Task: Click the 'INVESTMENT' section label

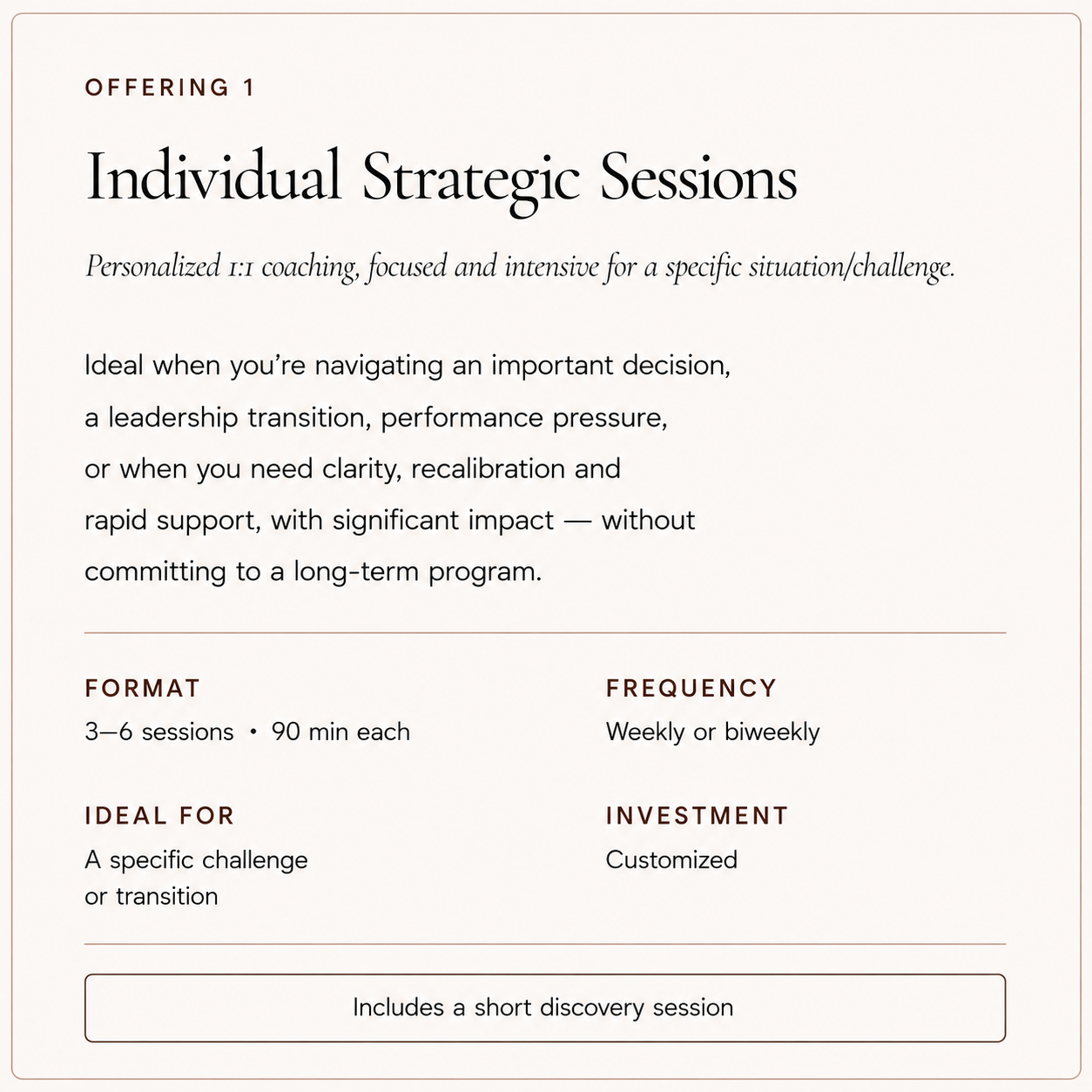Action: [698, 816]
